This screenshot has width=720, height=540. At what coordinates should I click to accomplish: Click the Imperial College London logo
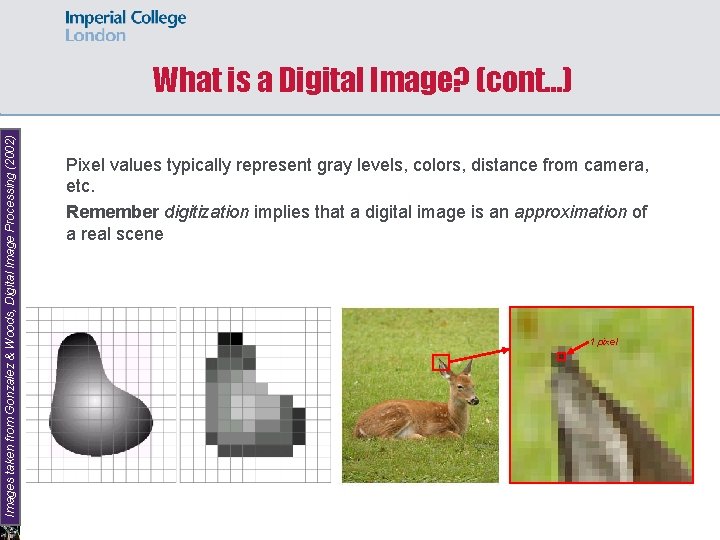[125, 26]
